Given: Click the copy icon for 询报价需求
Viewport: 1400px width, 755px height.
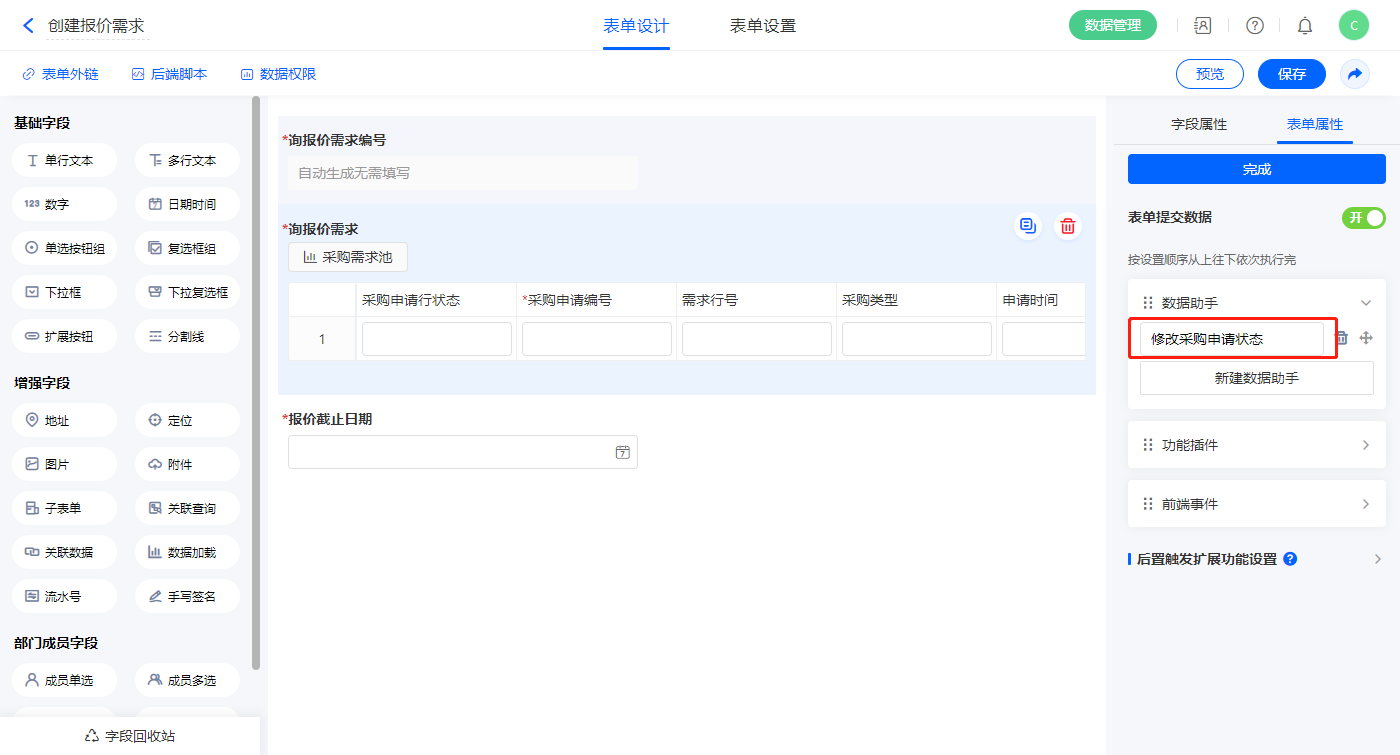Looking at the screenshot, I should tap(1027, 226).
